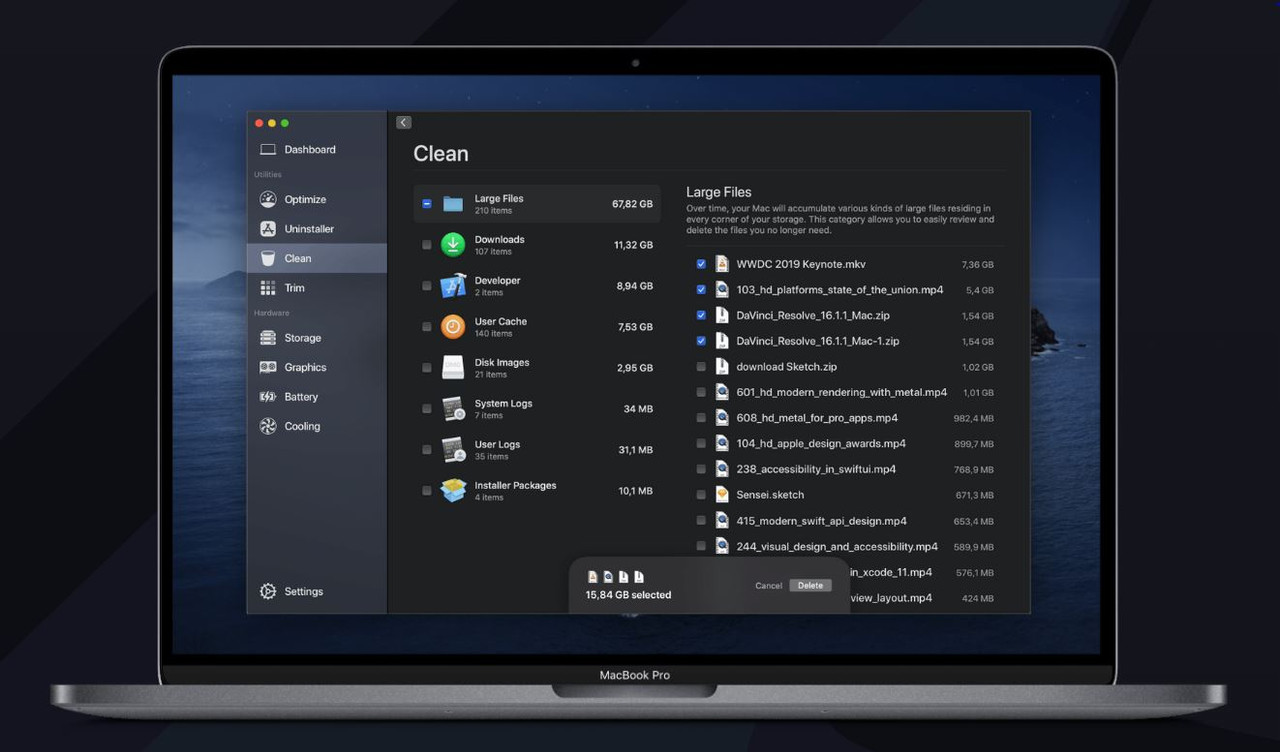Click the 601_hd_modern_rendering_with_metal.mp4 file icon
Screen dimensions: 1280x752
click(x=722, y=392)
